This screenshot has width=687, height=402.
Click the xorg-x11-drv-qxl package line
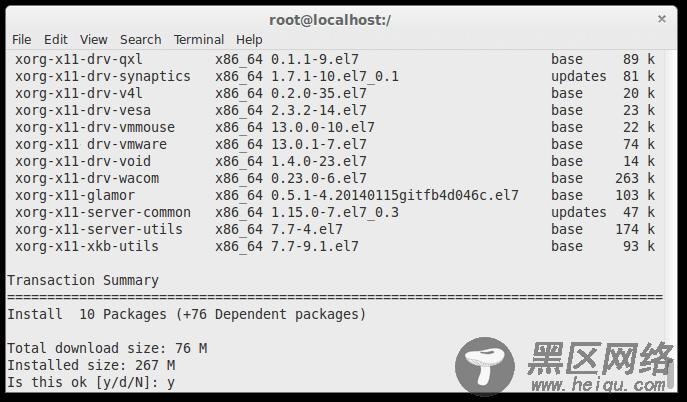tap(335, 59)
